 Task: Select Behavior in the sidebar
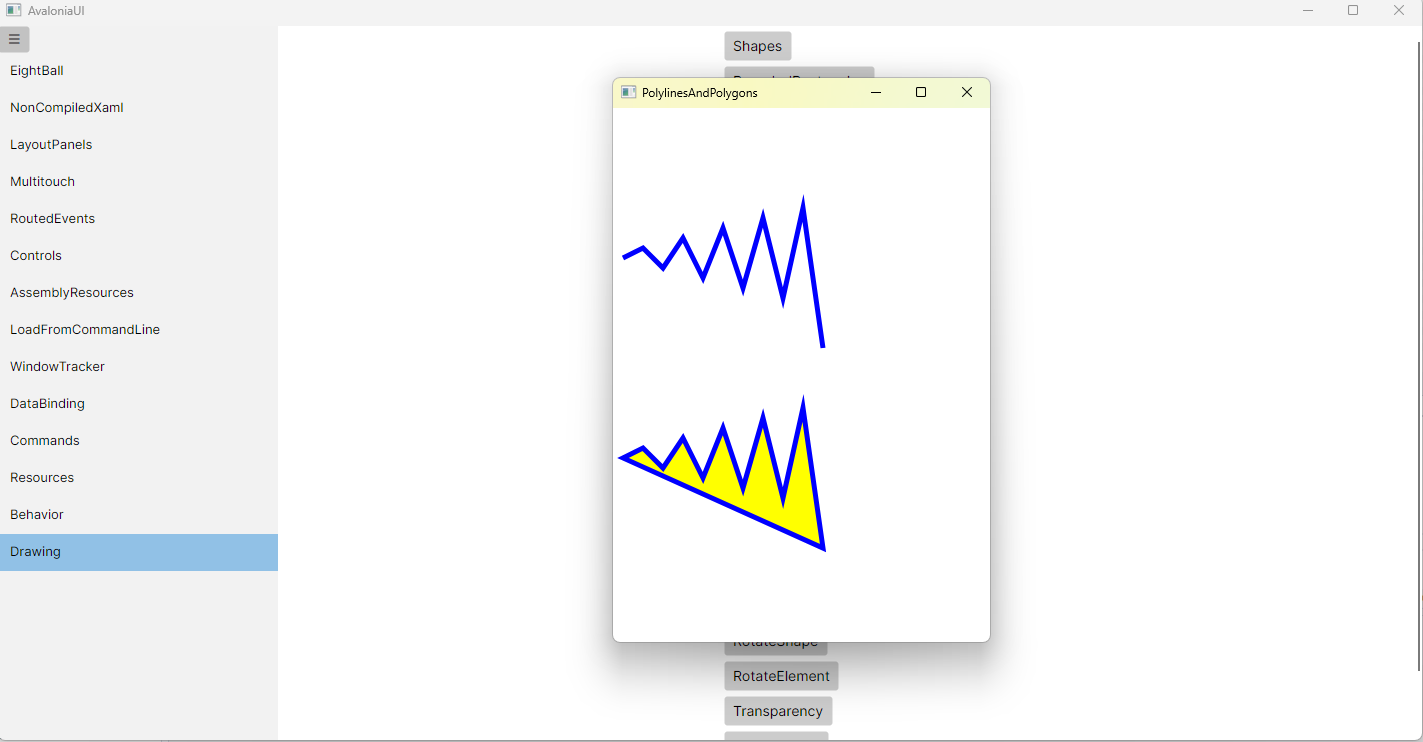click(x=139, y=515)
